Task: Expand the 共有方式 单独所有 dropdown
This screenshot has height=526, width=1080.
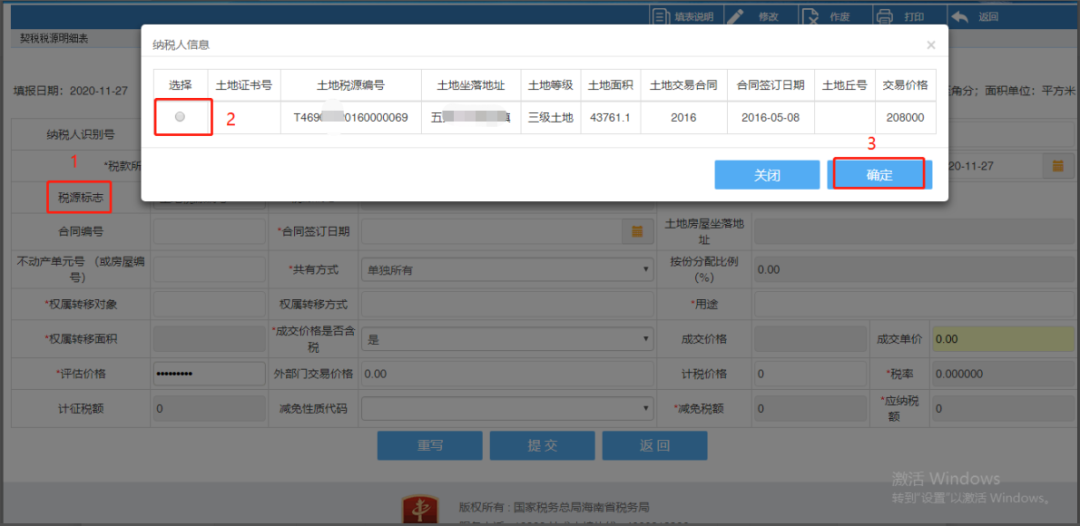Action: 508,270
